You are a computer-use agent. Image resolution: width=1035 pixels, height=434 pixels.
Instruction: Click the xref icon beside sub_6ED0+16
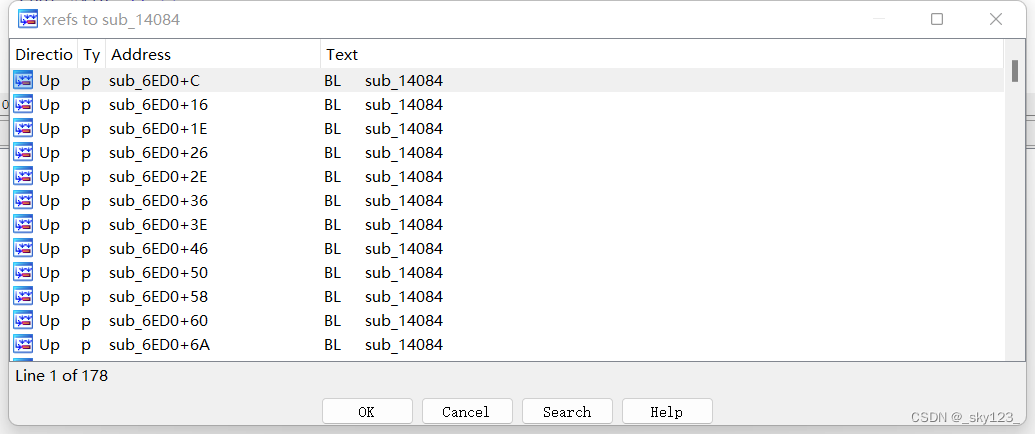tap(23, 104)
